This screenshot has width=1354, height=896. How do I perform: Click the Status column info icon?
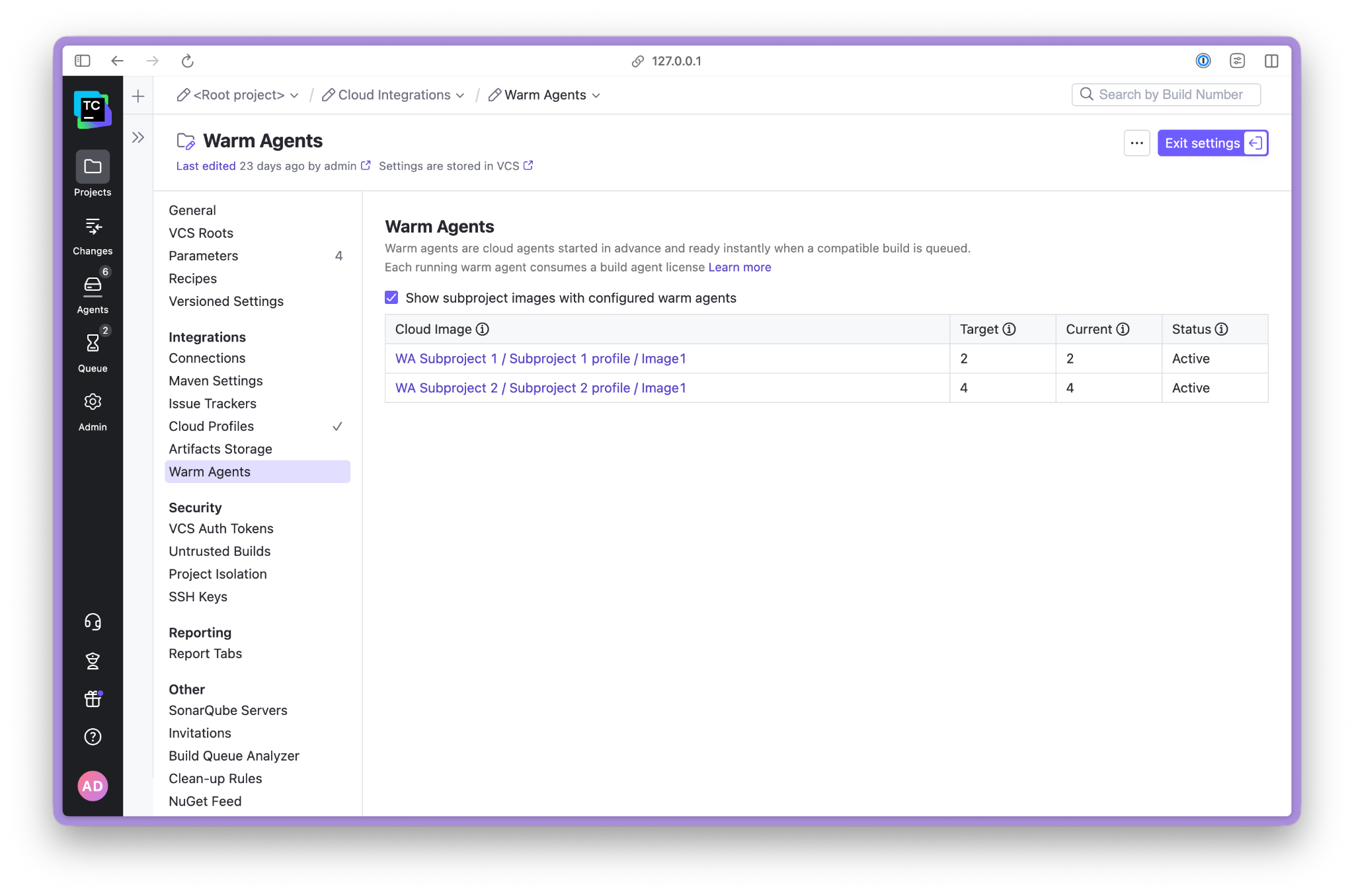pyautogui.click(x=1221, y=329)
